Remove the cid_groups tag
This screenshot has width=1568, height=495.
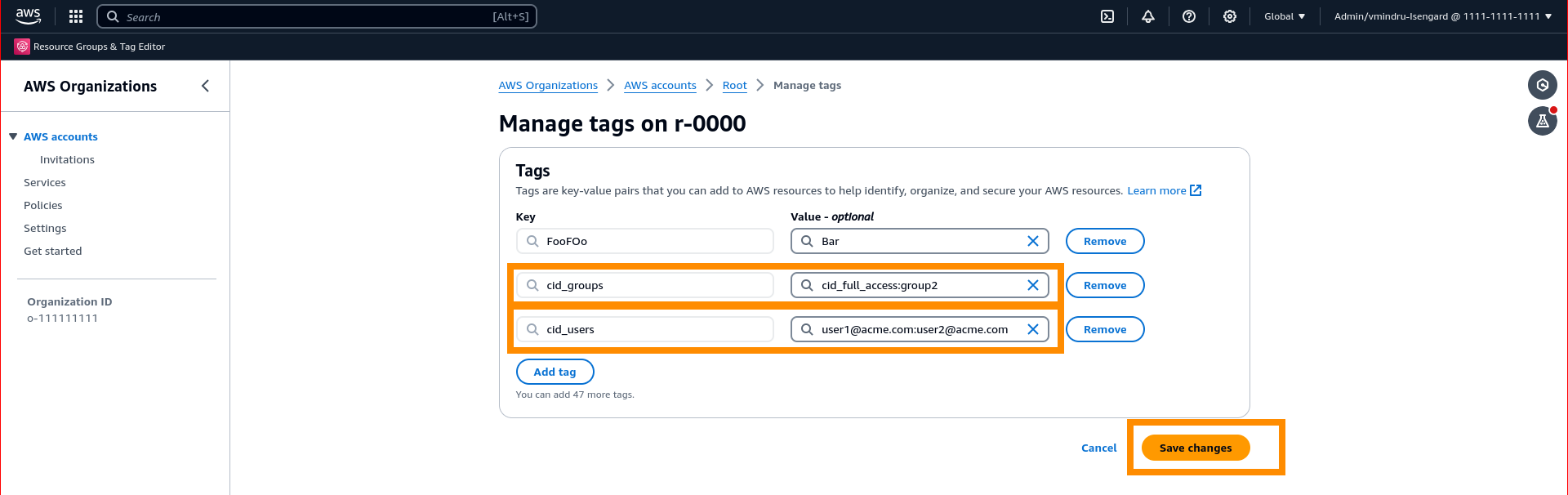(x=1105, y=285)
